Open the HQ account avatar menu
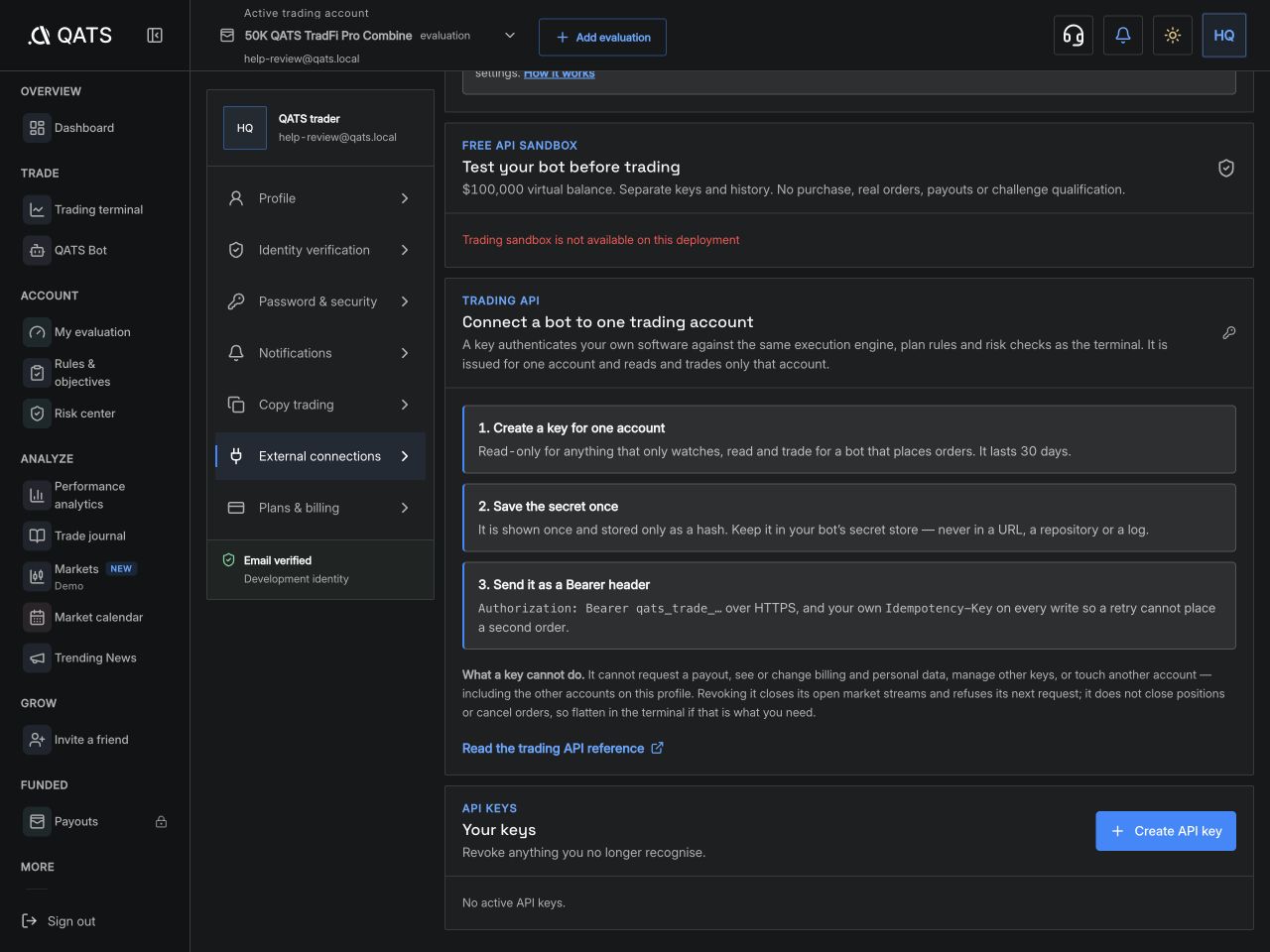The image size is (1270, 952). 1224,36
